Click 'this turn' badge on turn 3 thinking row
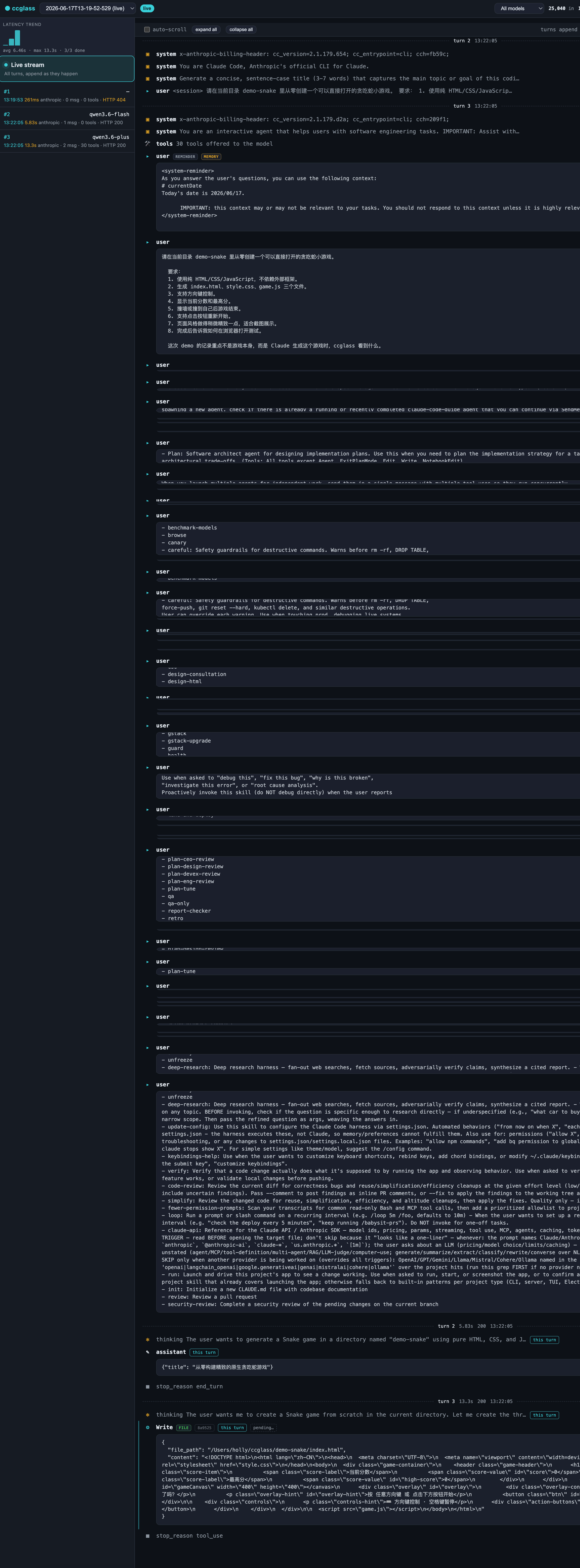The image size is (580, 1568). (545, 1415)
